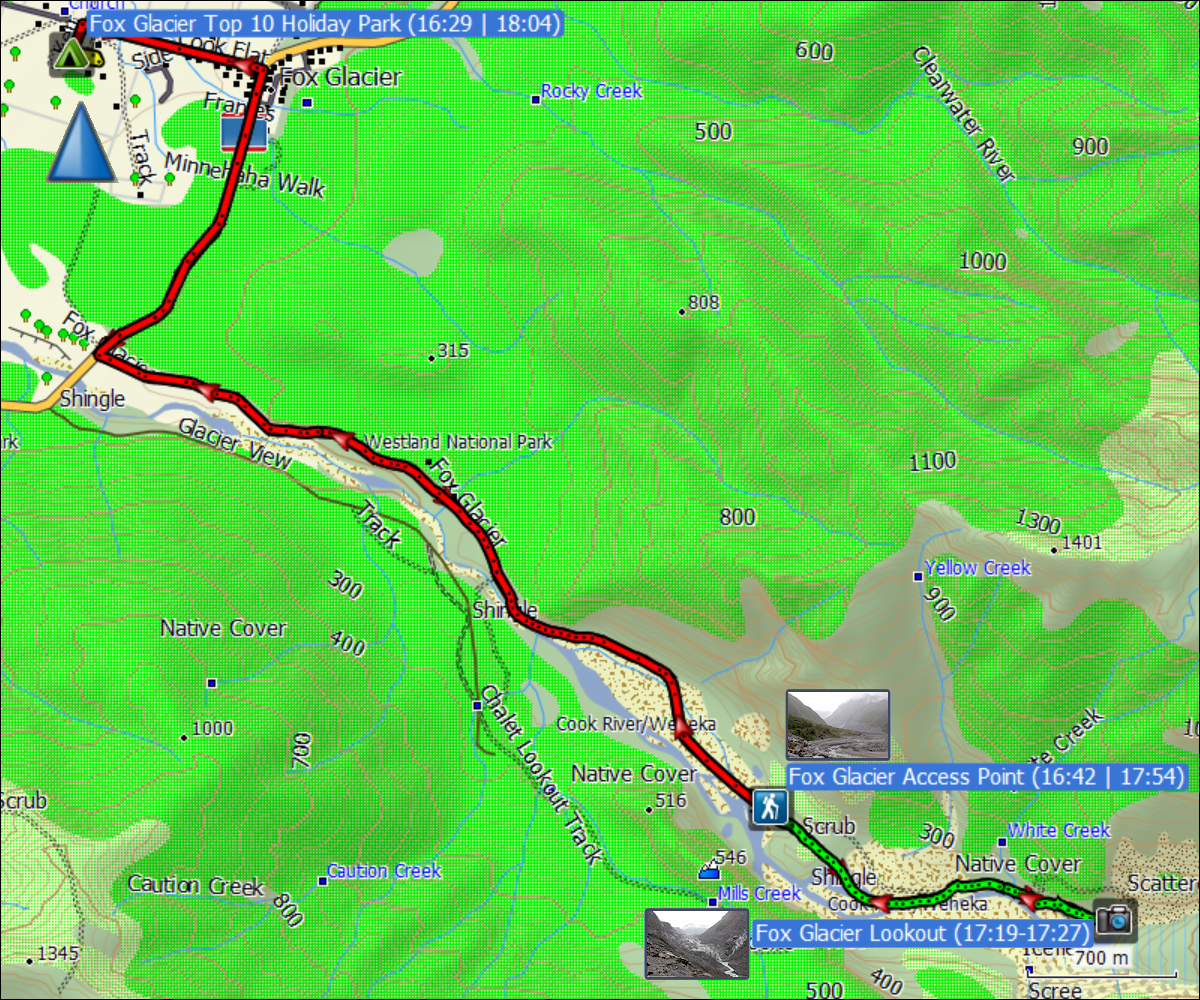Viewport: 1200px width, 1000px height.
Task: Click the blue marker beside Caution Creek label
Action: pyautogui.click(x=322, y=881)
